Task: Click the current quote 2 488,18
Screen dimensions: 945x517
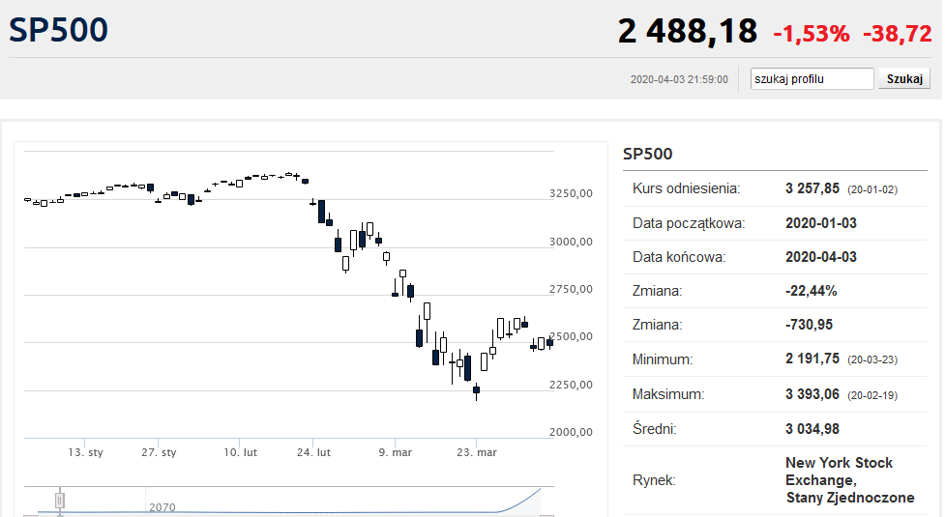Action: click(687, 31)
